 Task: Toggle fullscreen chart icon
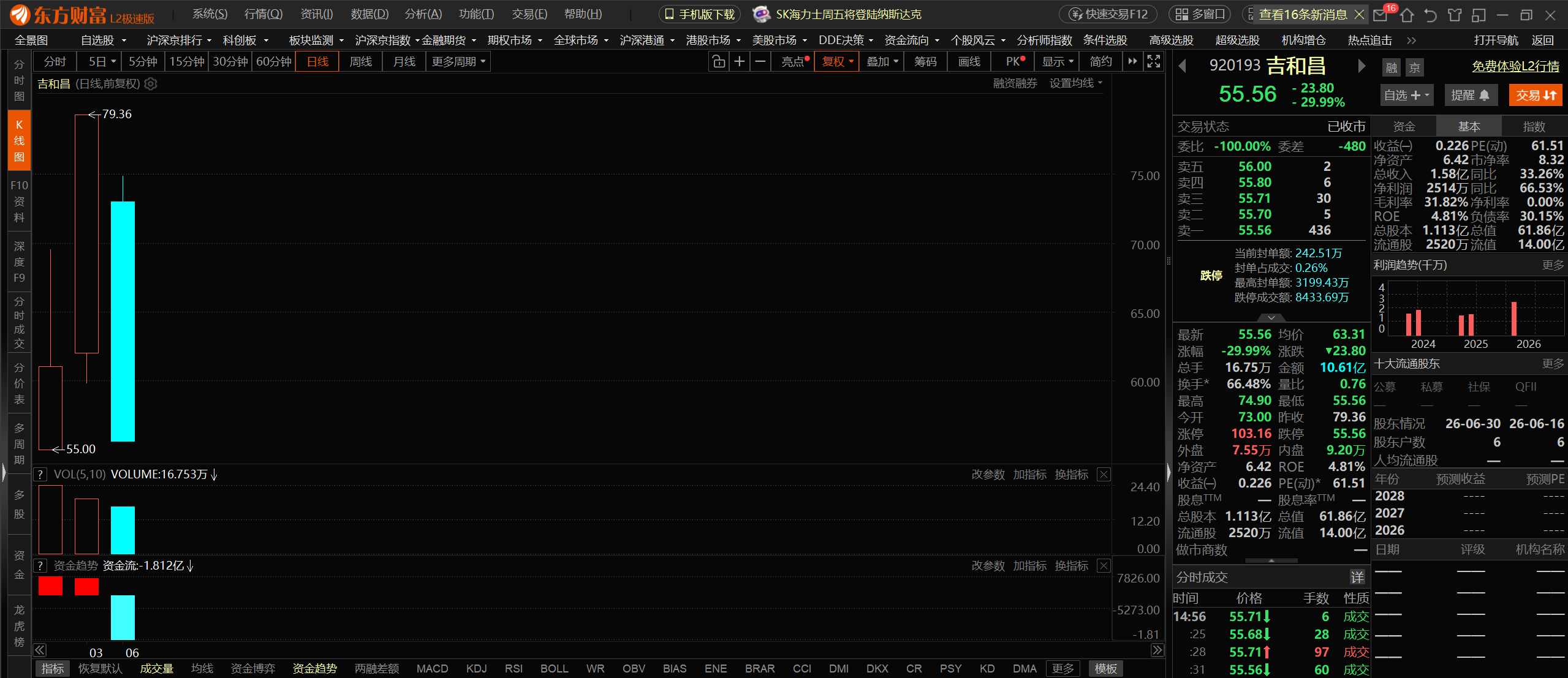(x=1154, y=62)
